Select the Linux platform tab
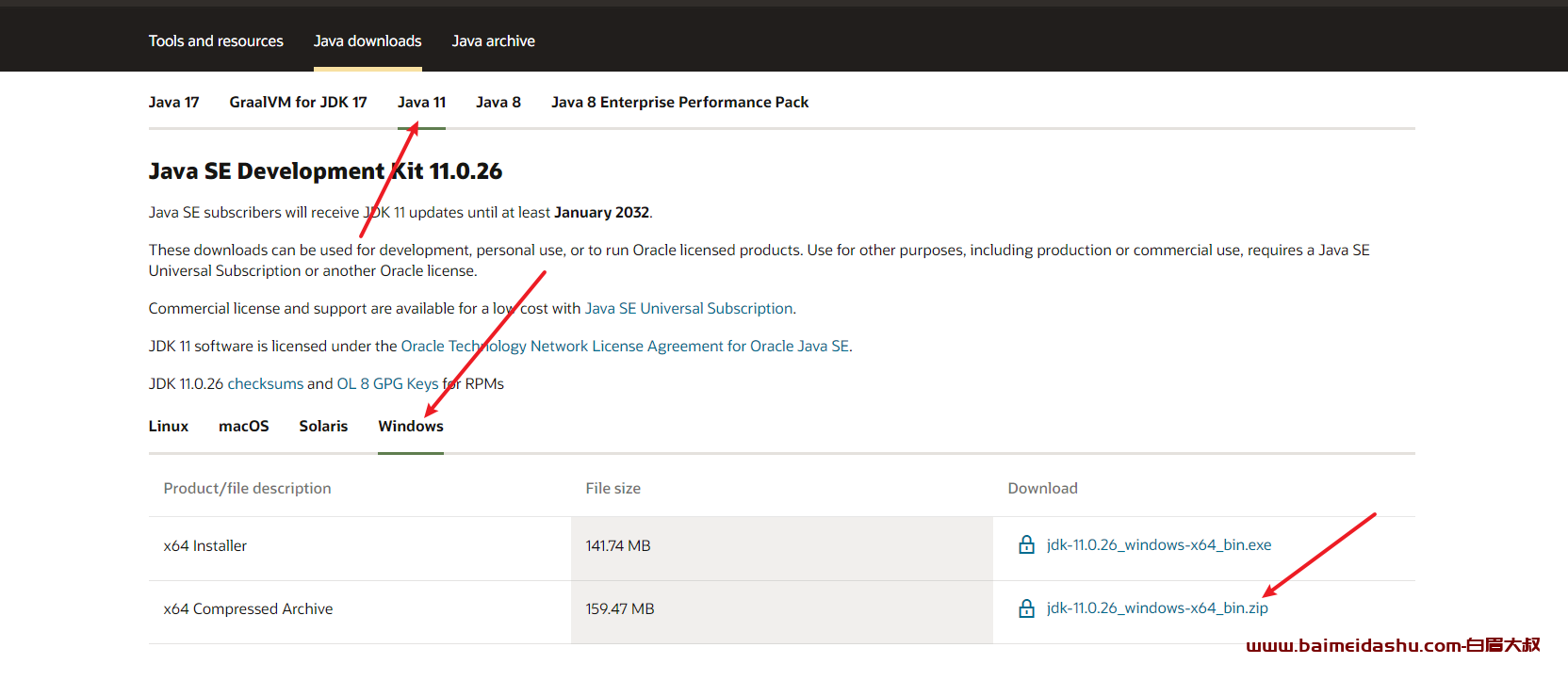 pyautogui.click(x=169, y=426)
